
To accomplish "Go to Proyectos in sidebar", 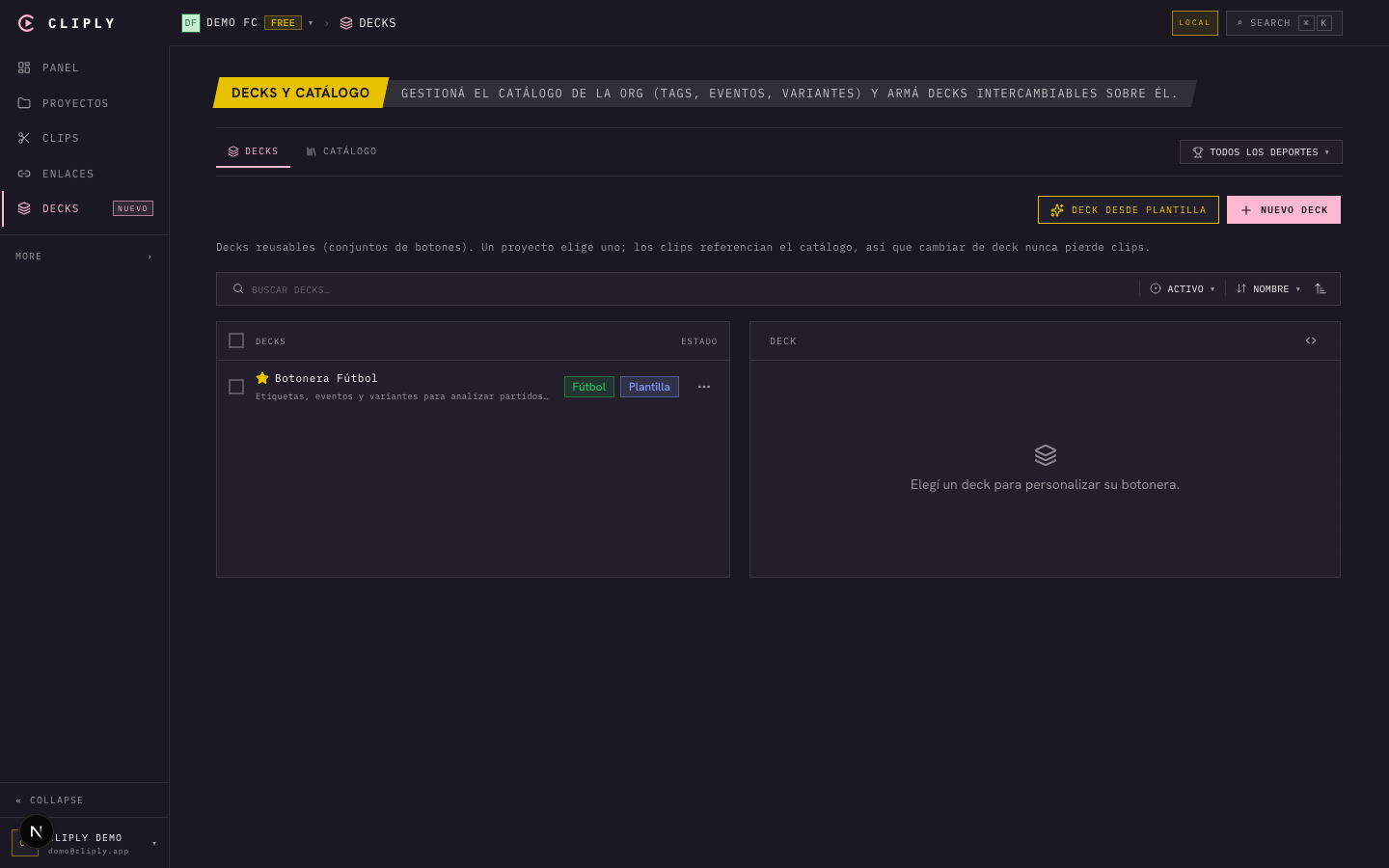I will (85, 103).
